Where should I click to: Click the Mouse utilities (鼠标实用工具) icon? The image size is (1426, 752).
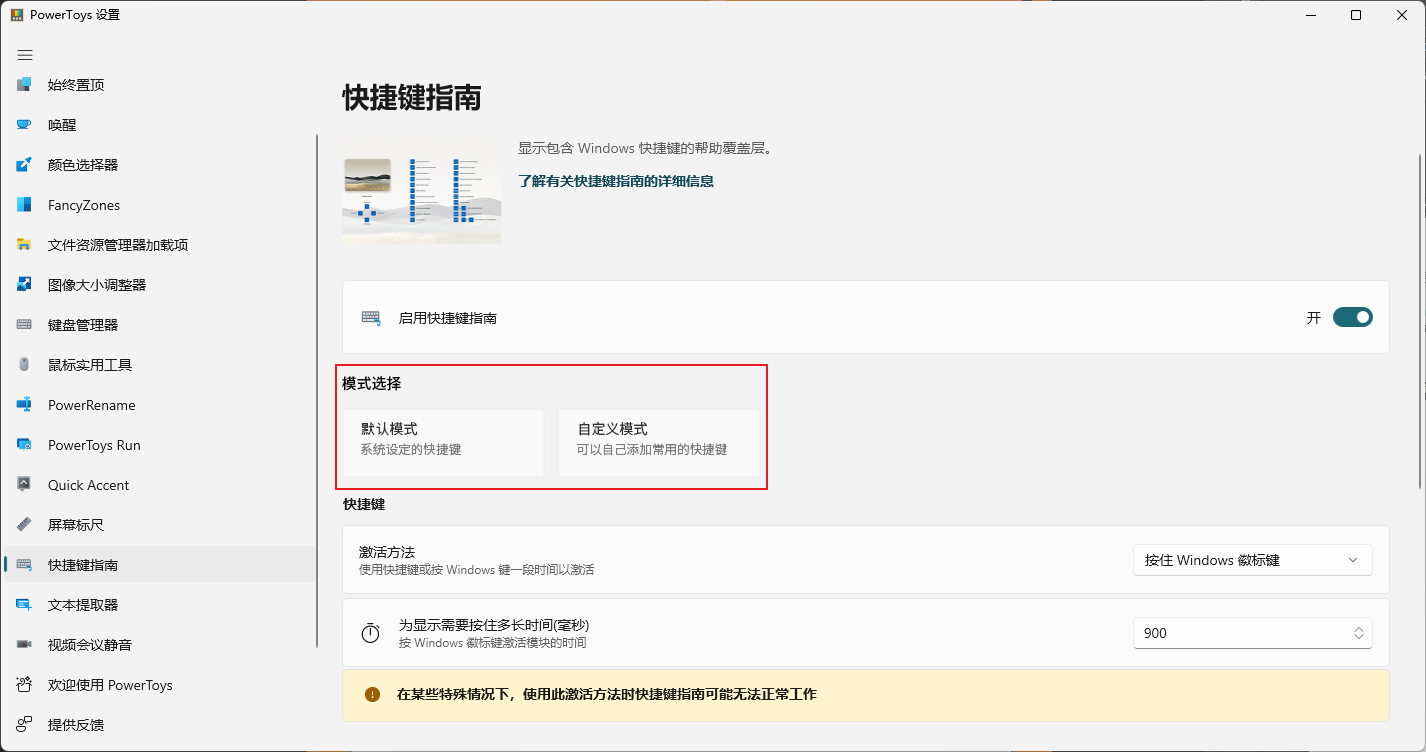click(x=25, y=365)
